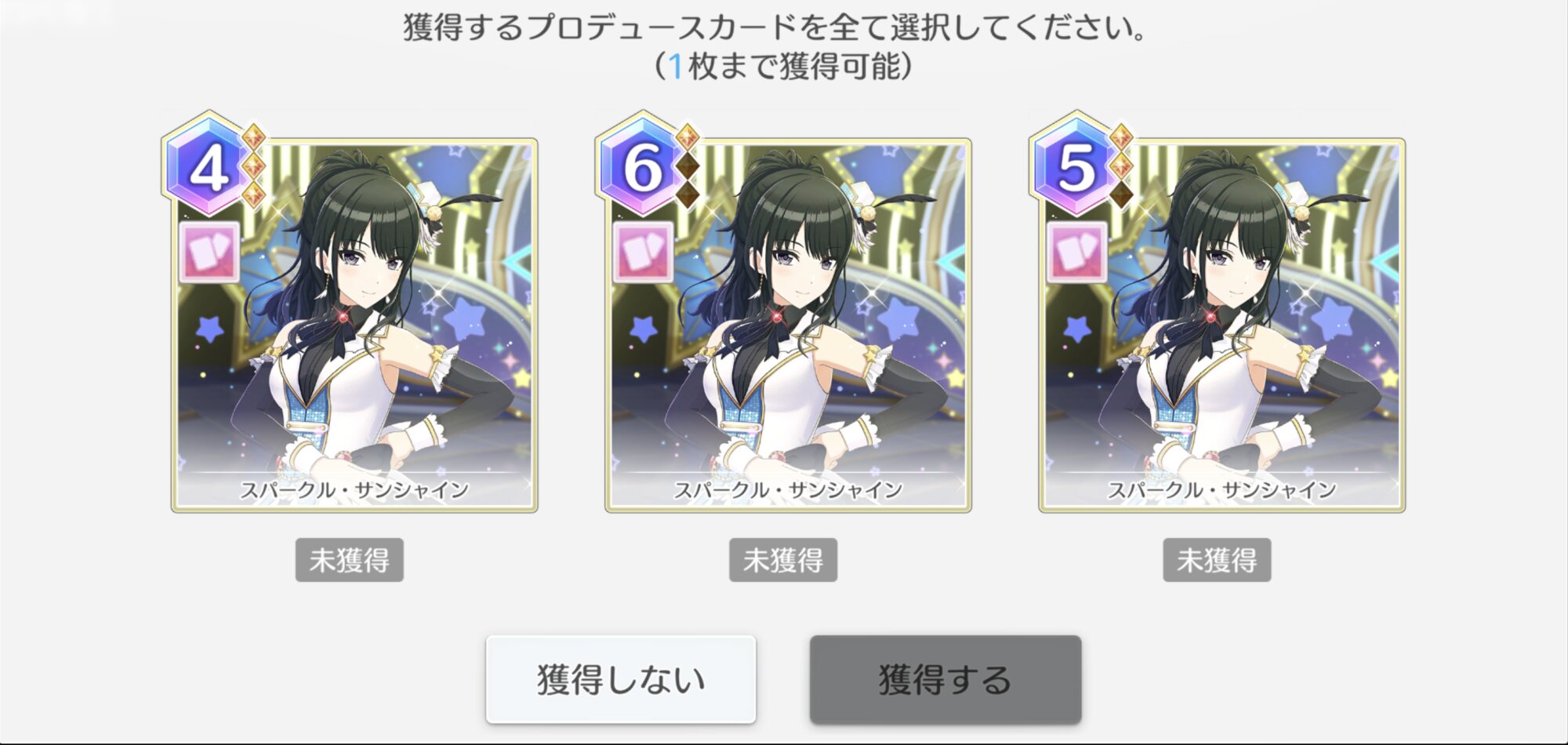The height and width of the screenshot is (745, 1568).
Task: Click the diamond markers beside cost 6
Action: [x=688, y=165]
